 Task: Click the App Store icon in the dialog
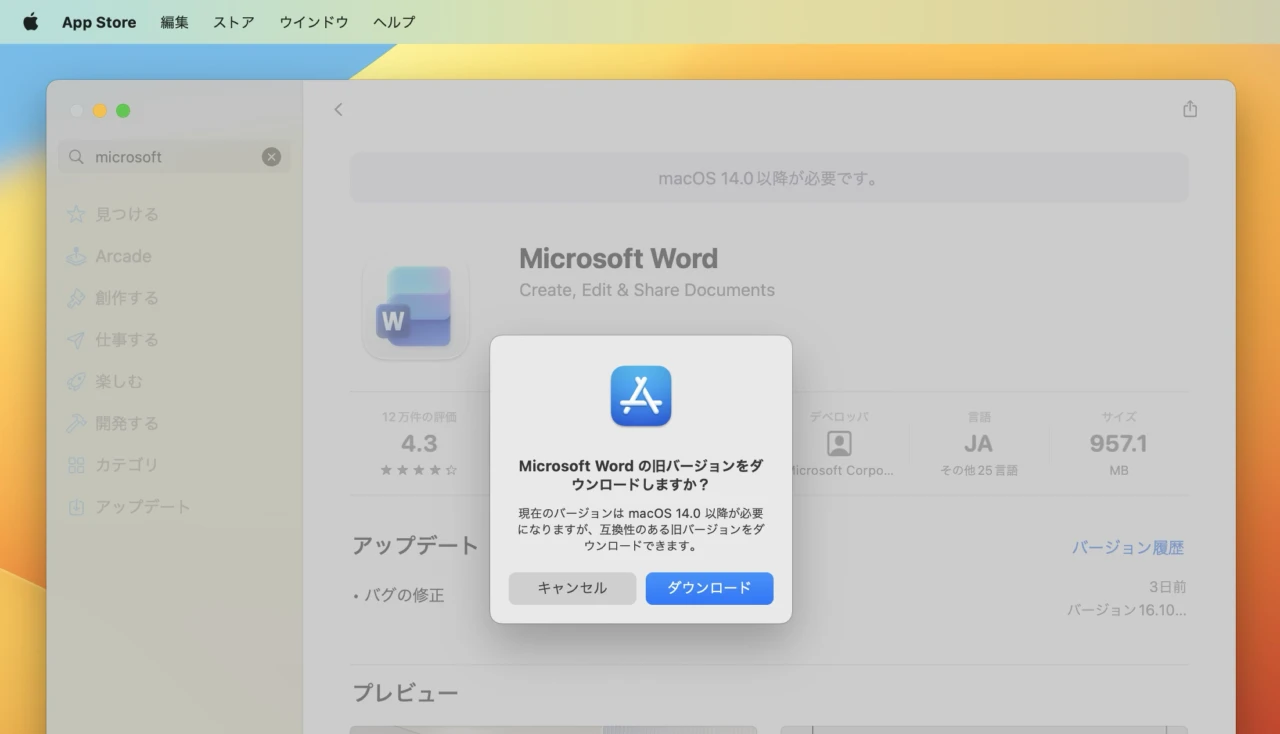click(x=640, y=396)
